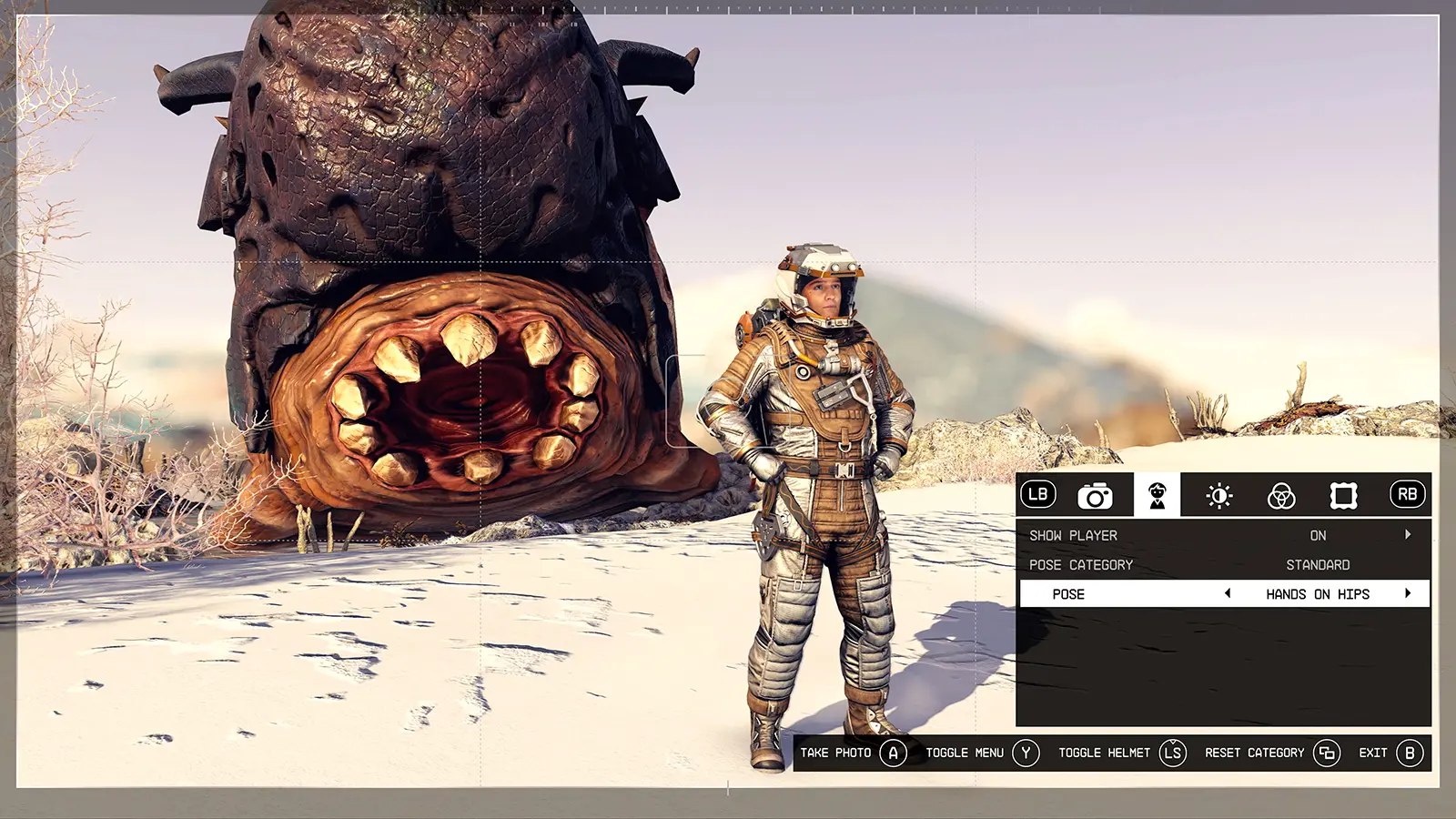
Task: Click the Toggle Helmet label
Action: [1104, 753]
